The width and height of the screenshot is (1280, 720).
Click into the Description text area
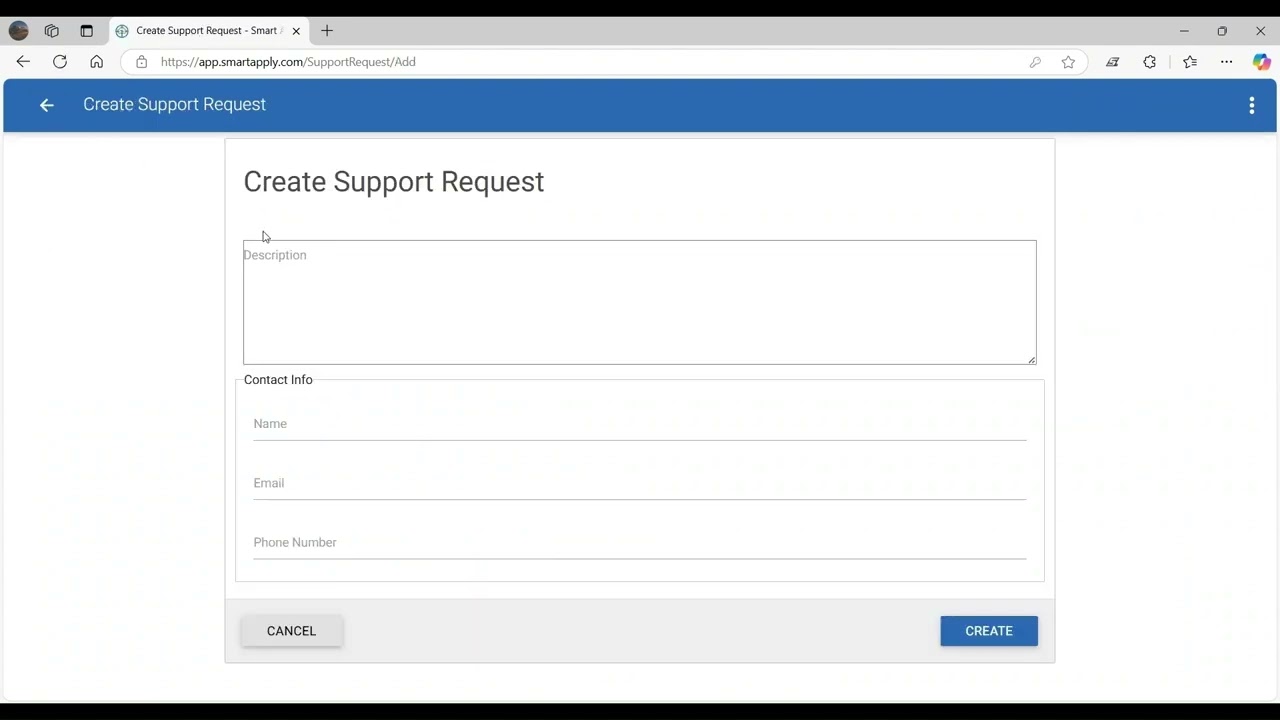click(640, 302)
